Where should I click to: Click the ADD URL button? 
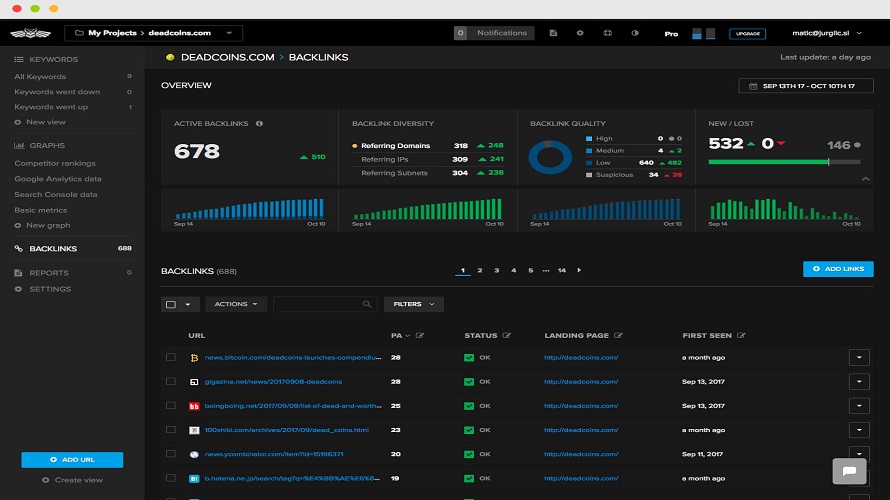point(72,460)
